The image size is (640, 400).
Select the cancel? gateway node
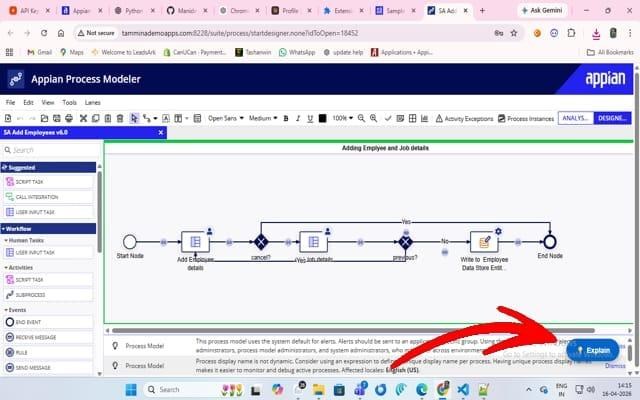pos(261,242)
